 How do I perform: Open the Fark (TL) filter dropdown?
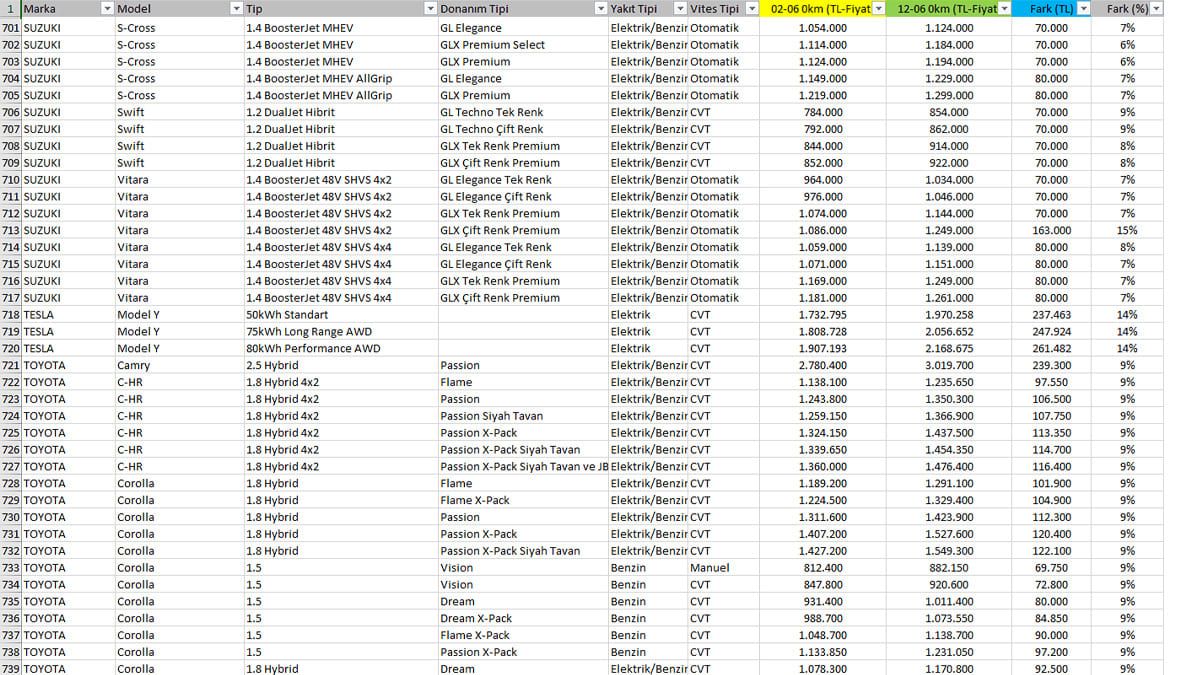pyautogui.click(x=1084, y=9)
